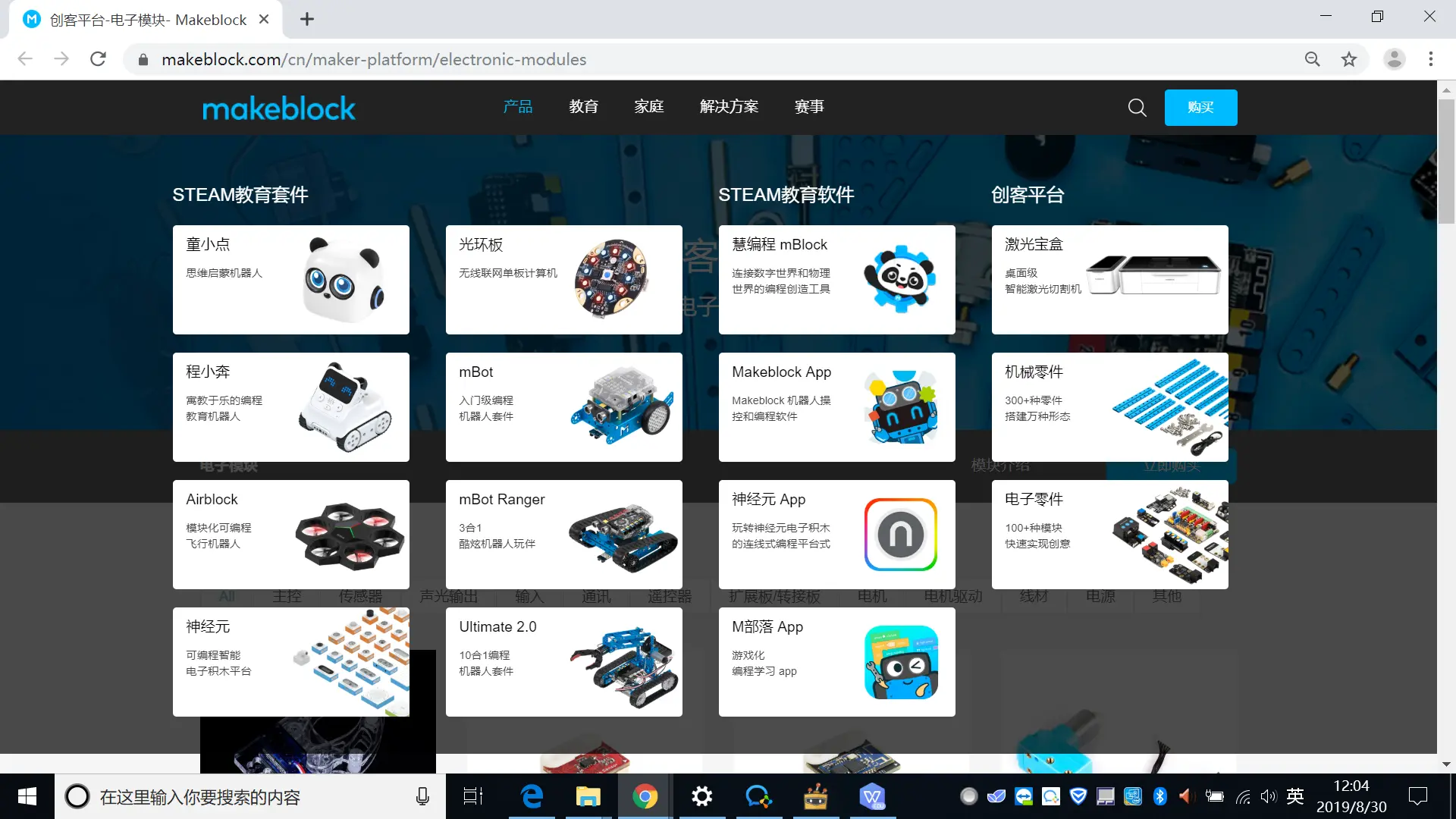
Task: Bookmark this page with star icon
Action: pyautogui.click(x=1348, y=59)
